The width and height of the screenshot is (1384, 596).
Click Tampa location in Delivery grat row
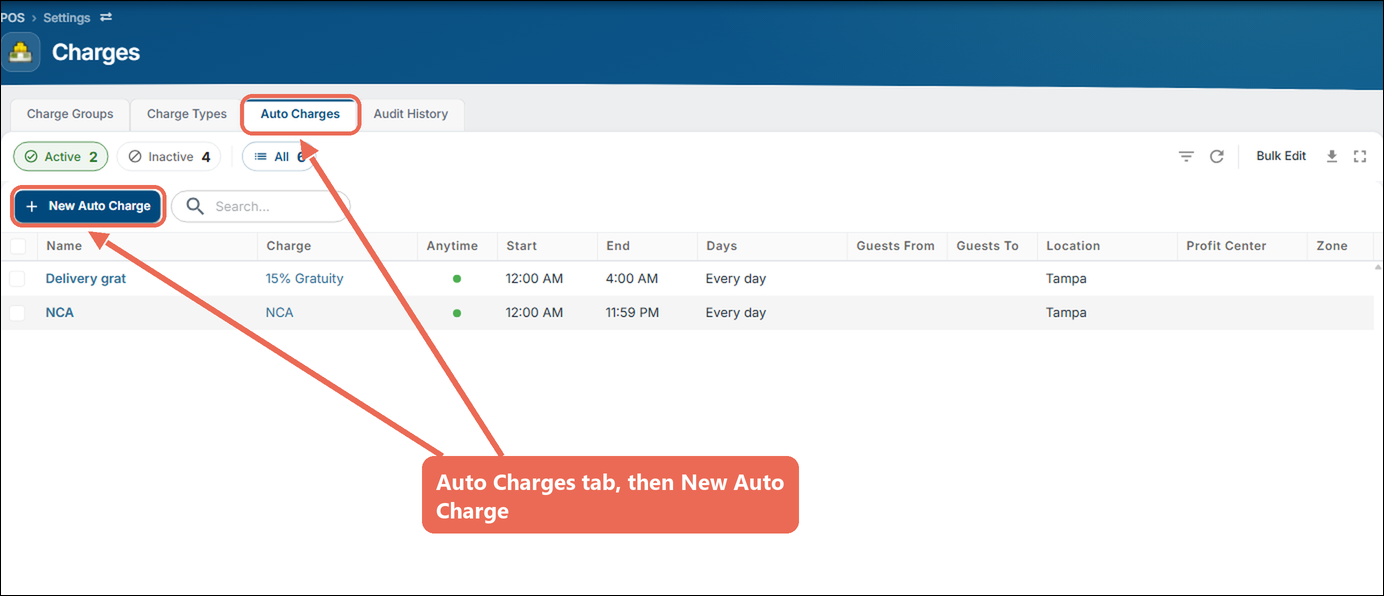(1066, 279)
